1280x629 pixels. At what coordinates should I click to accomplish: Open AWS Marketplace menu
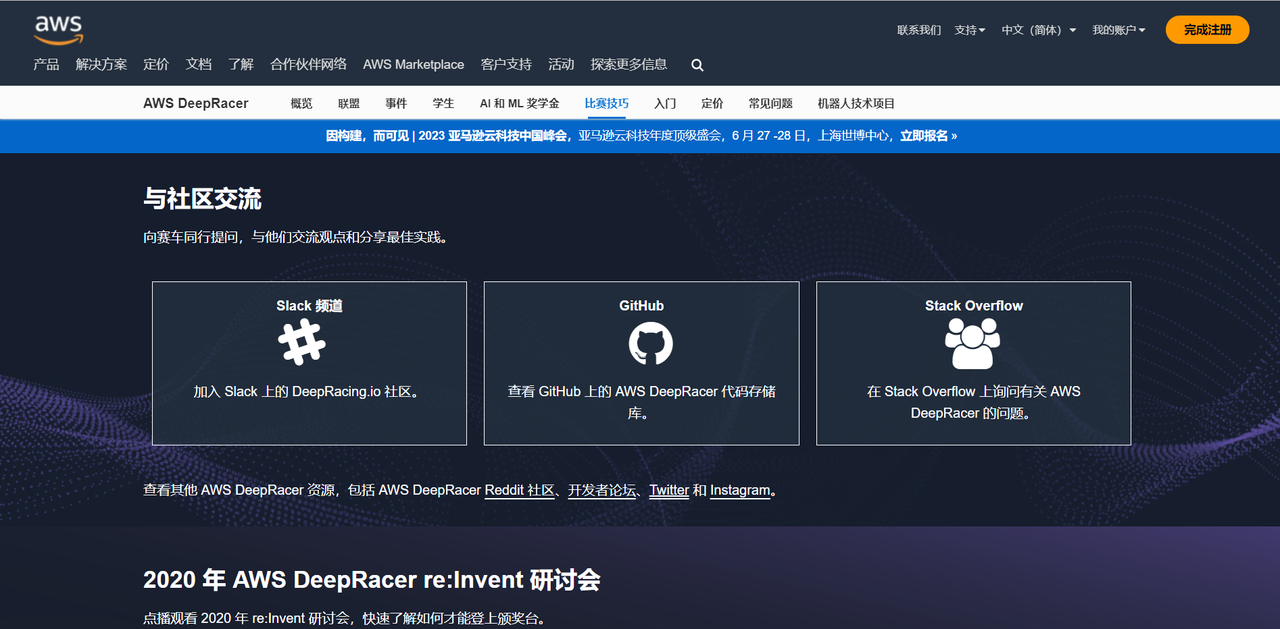point(413,64)
